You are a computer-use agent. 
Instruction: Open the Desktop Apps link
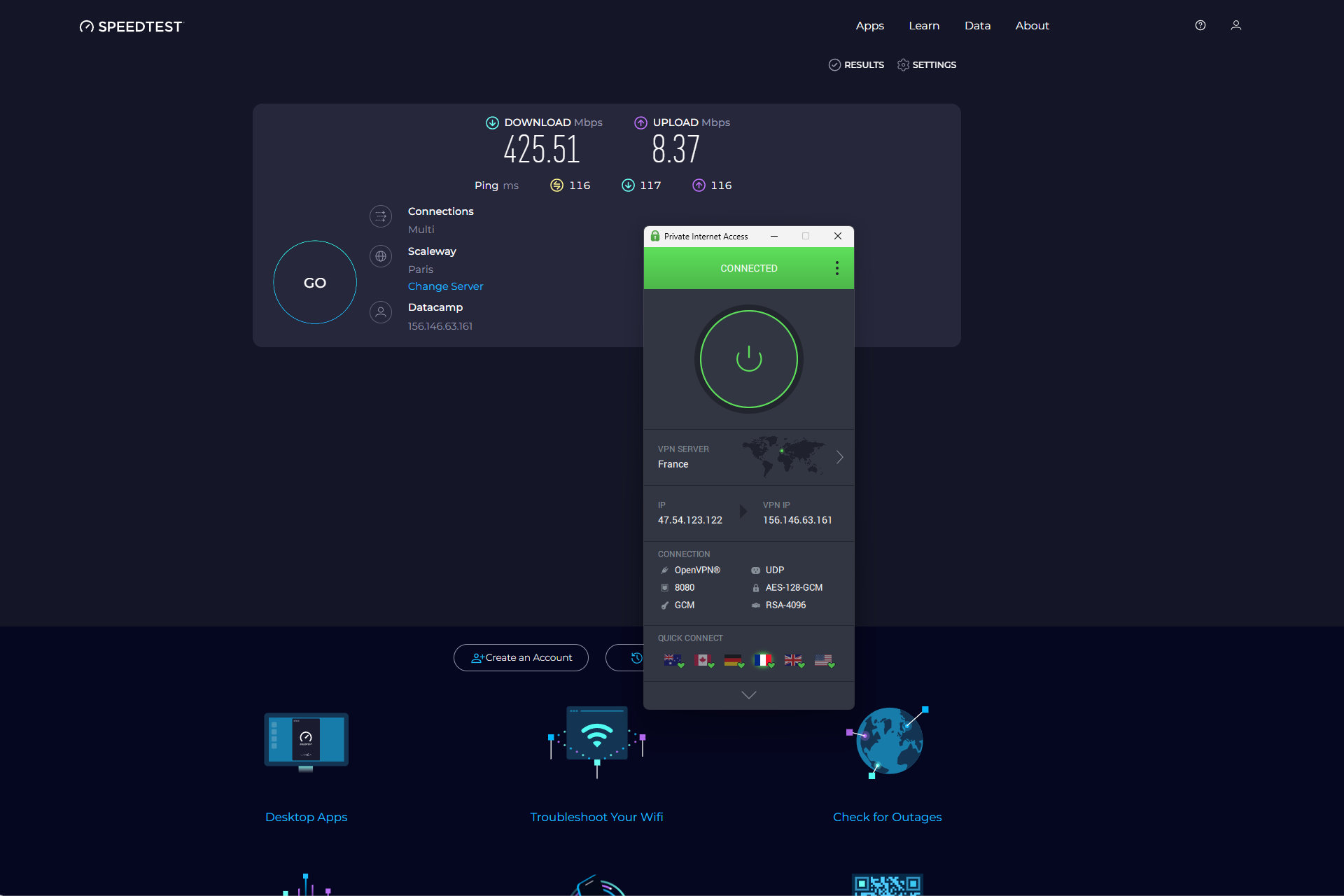coord(306,817)
